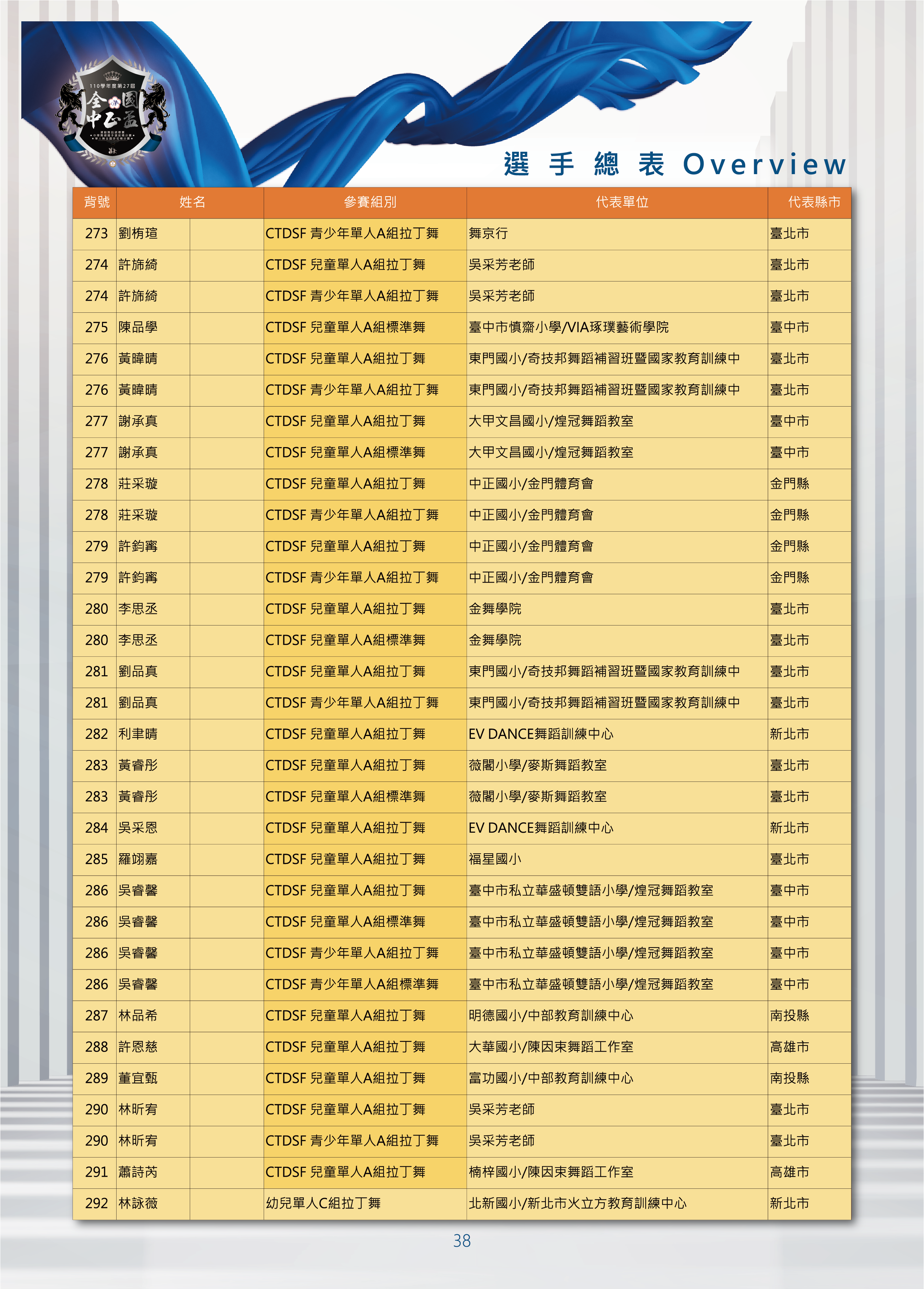Click page number 38 at bottom
This screenshot has width=924, height=1289.
pyautogui.click(x=462, y=1241)
